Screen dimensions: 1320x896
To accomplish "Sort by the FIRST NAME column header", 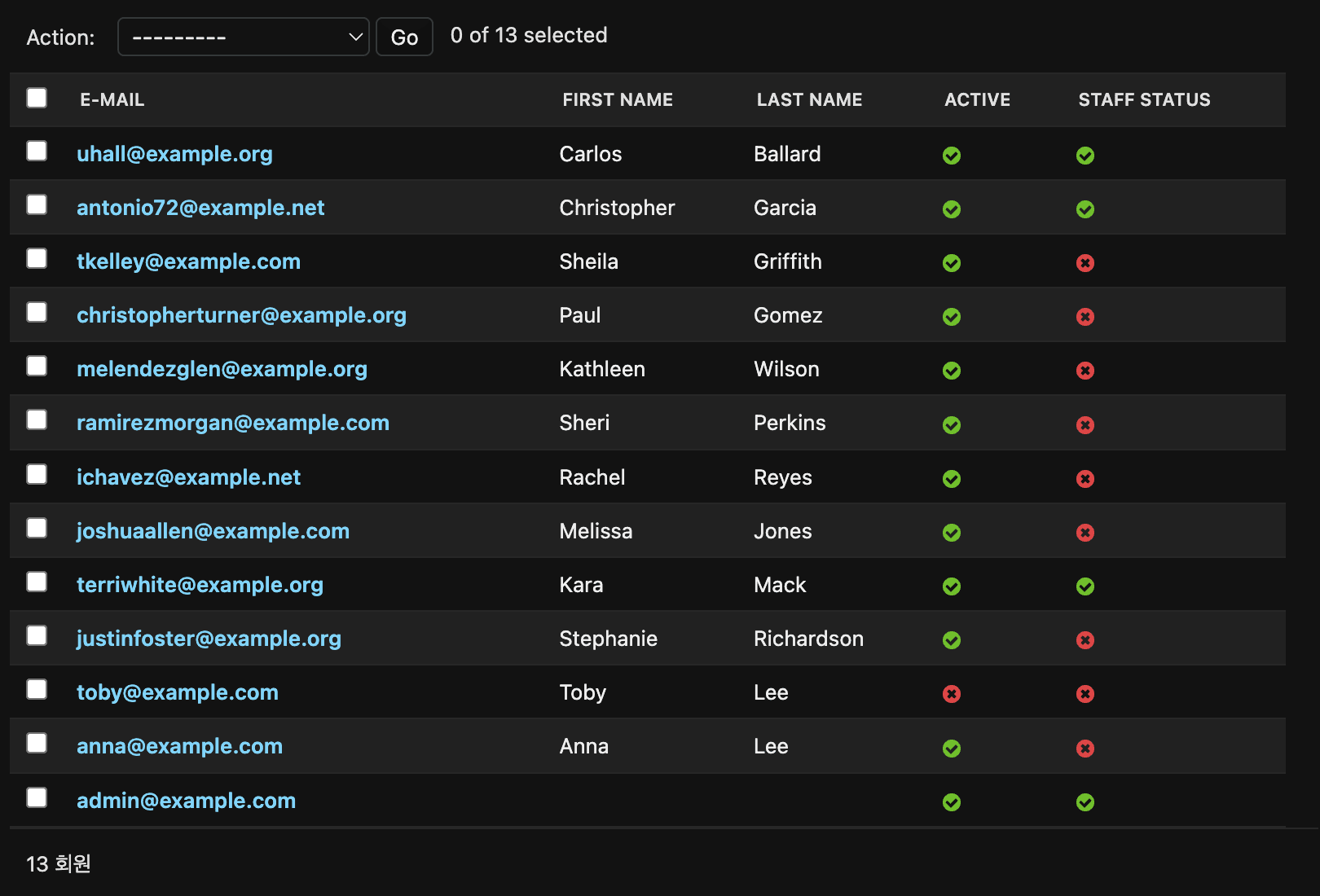I will [618, 99].
